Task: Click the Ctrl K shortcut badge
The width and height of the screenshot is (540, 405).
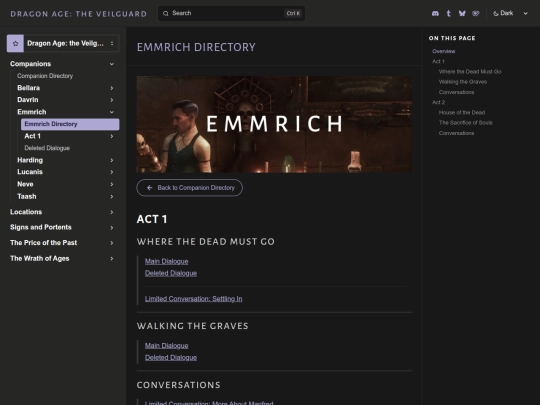Action: point(293,13)
